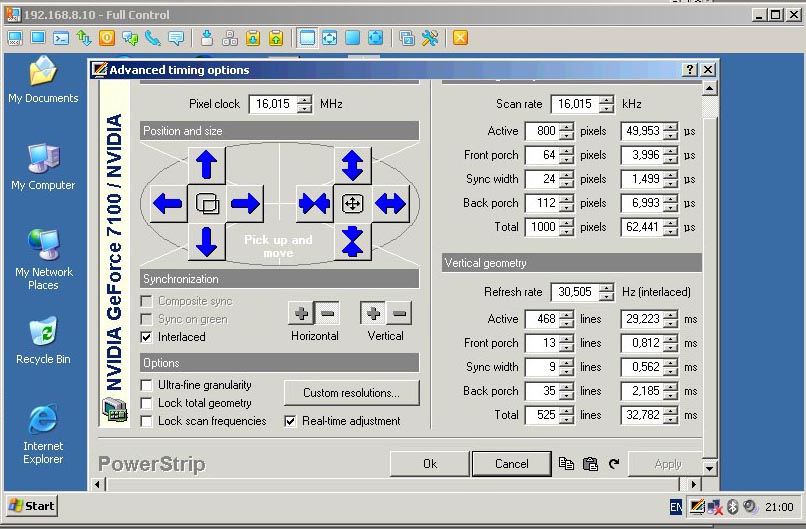
Task: Click the Sync on green checkbox
Action: pos(146,319)
